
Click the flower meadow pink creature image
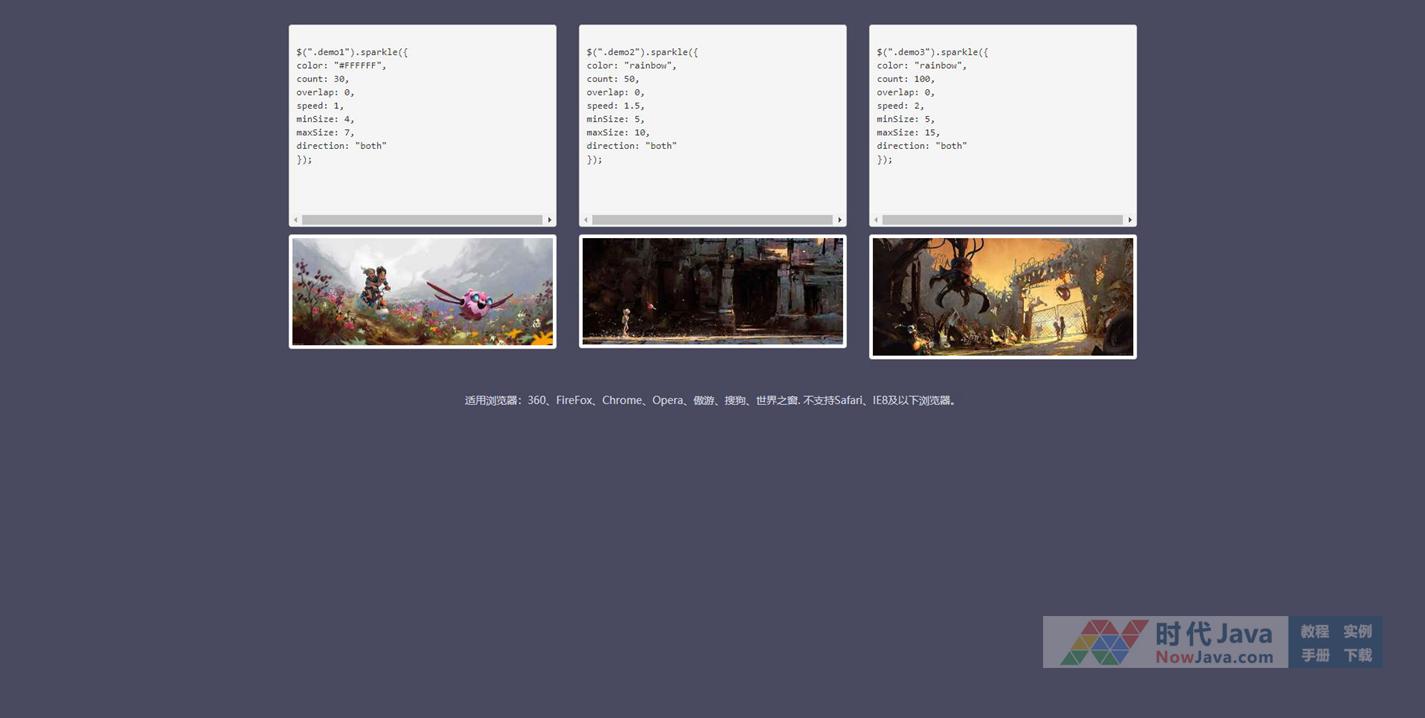coord(422,291)
